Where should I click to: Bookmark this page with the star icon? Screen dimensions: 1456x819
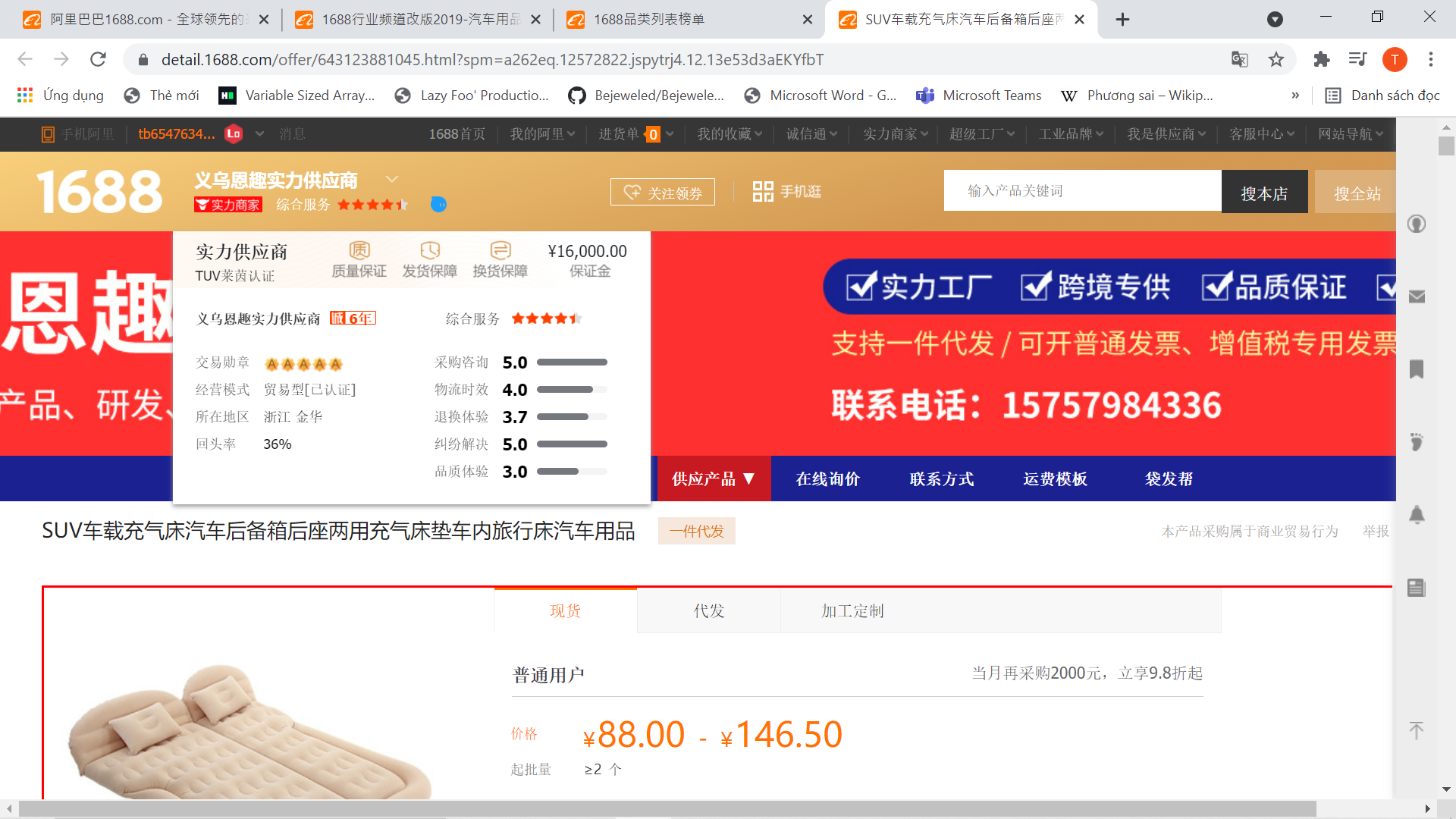[x=1276, y=59]
